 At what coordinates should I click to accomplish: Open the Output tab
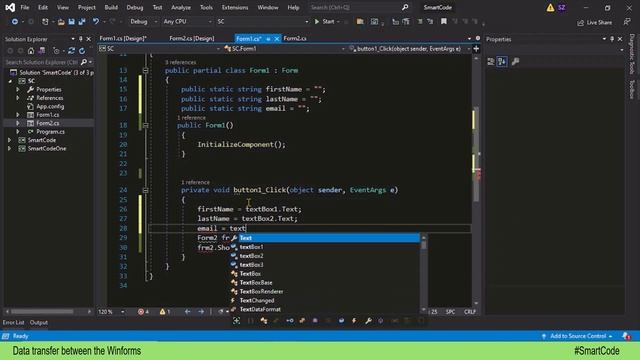(39, 322)
